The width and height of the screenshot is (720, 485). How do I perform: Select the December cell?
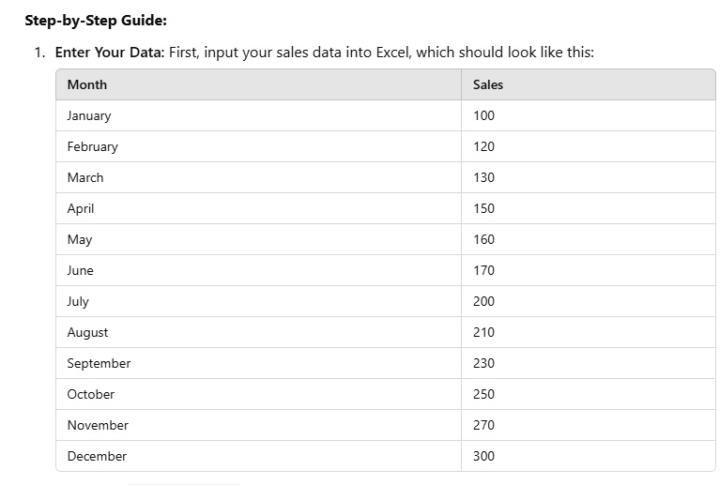(x=97, y=457)
